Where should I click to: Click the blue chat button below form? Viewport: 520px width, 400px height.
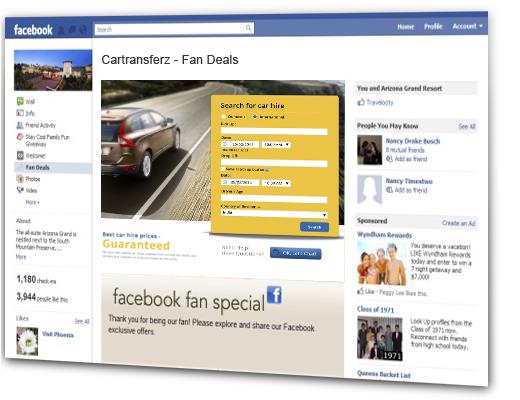coord(296,253)
